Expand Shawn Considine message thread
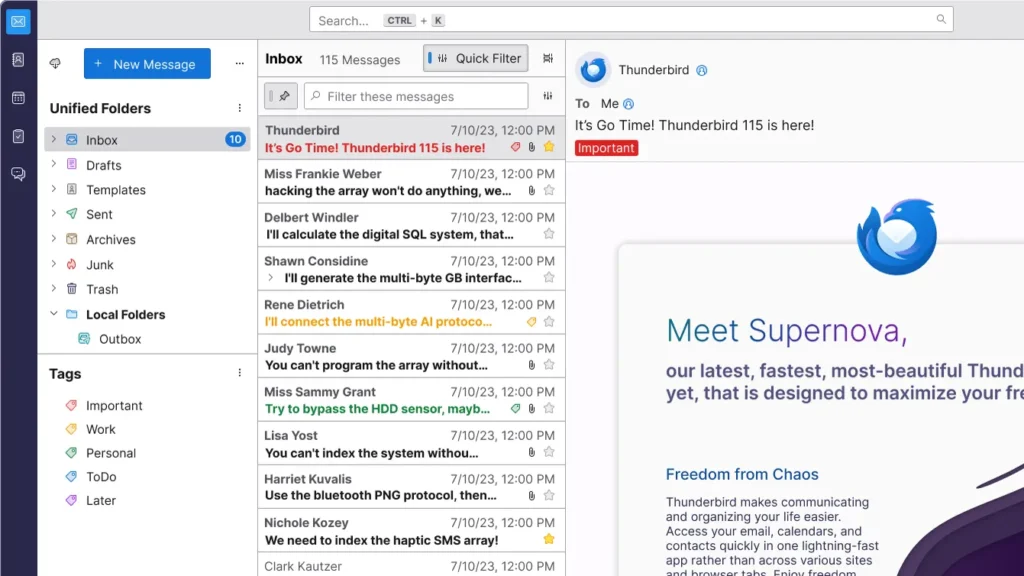Viewport: 1024px width, 576px height. 271,278
